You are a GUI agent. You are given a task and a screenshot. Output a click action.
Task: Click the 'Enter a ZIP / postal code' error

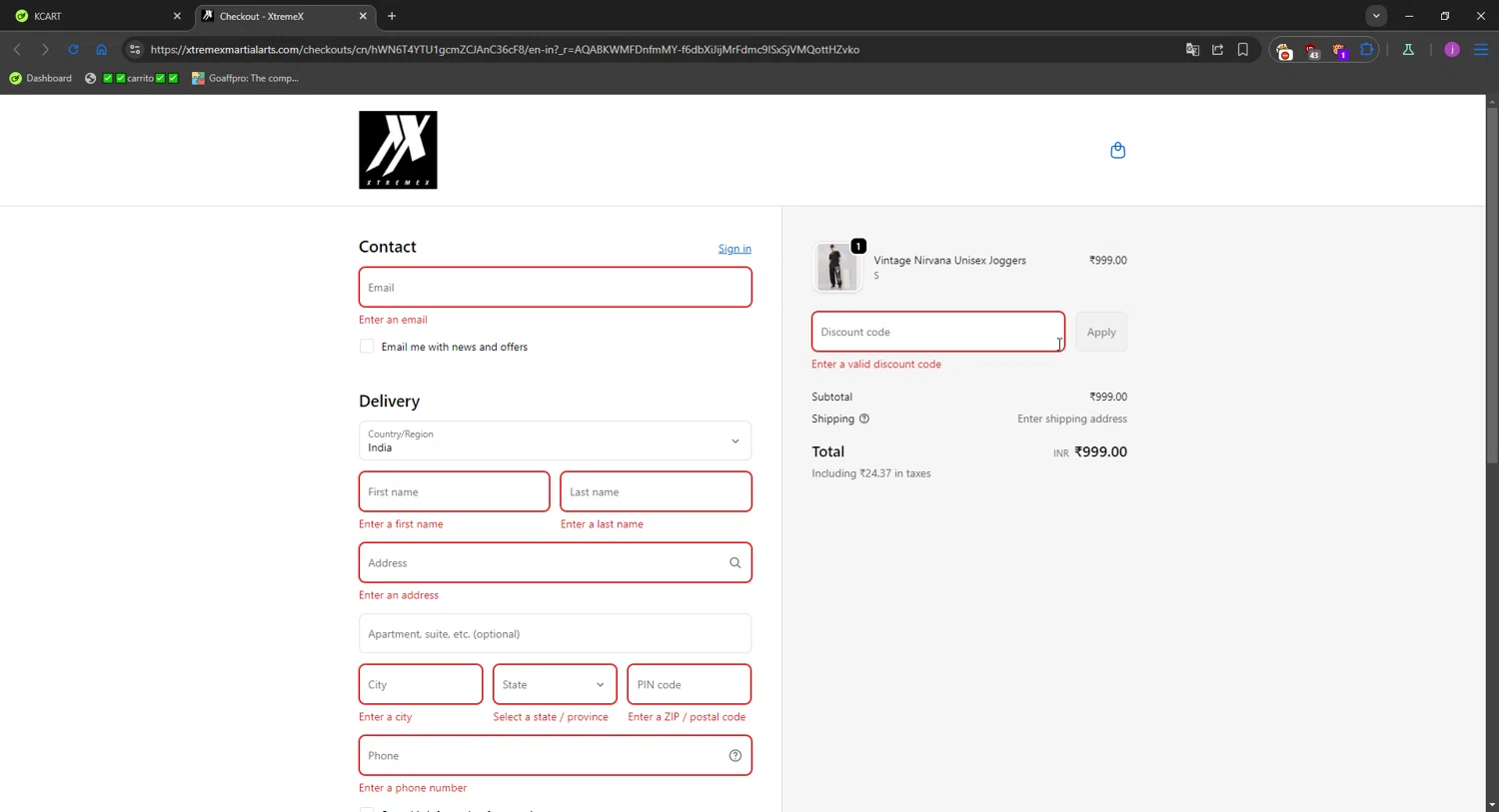coord(687,716)
